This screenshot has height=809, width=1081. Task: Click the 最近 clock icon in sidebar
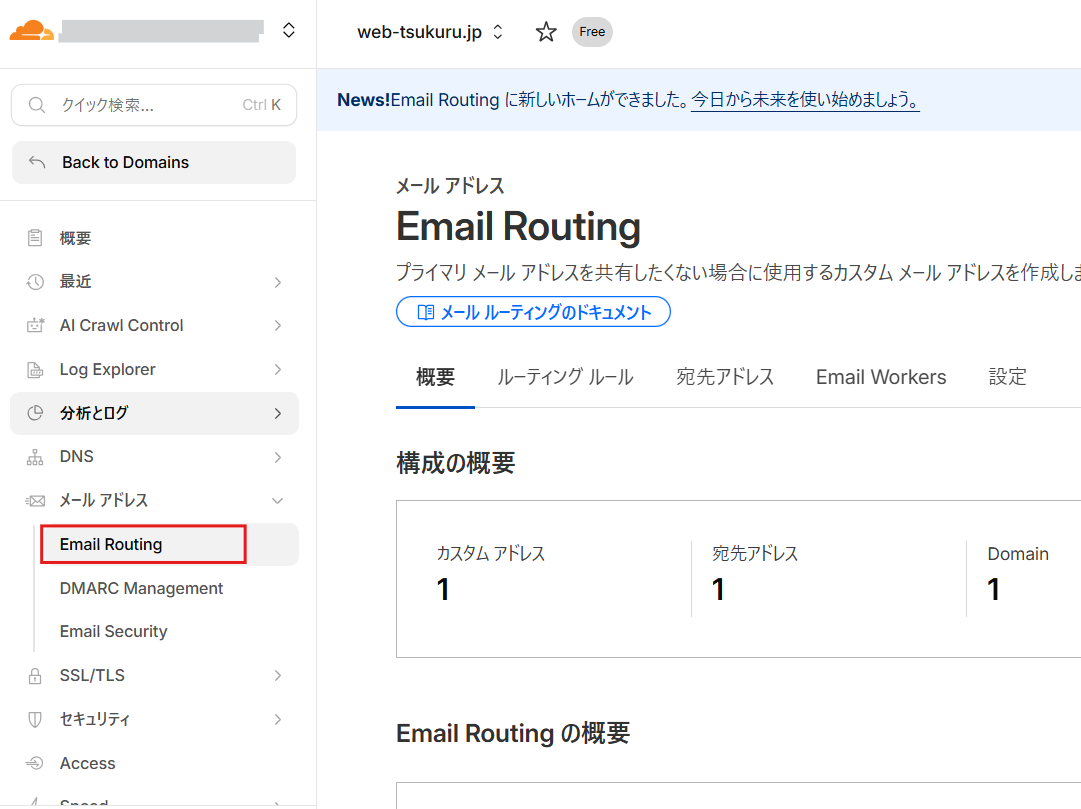pyautogui.click(x=35, y=282)
